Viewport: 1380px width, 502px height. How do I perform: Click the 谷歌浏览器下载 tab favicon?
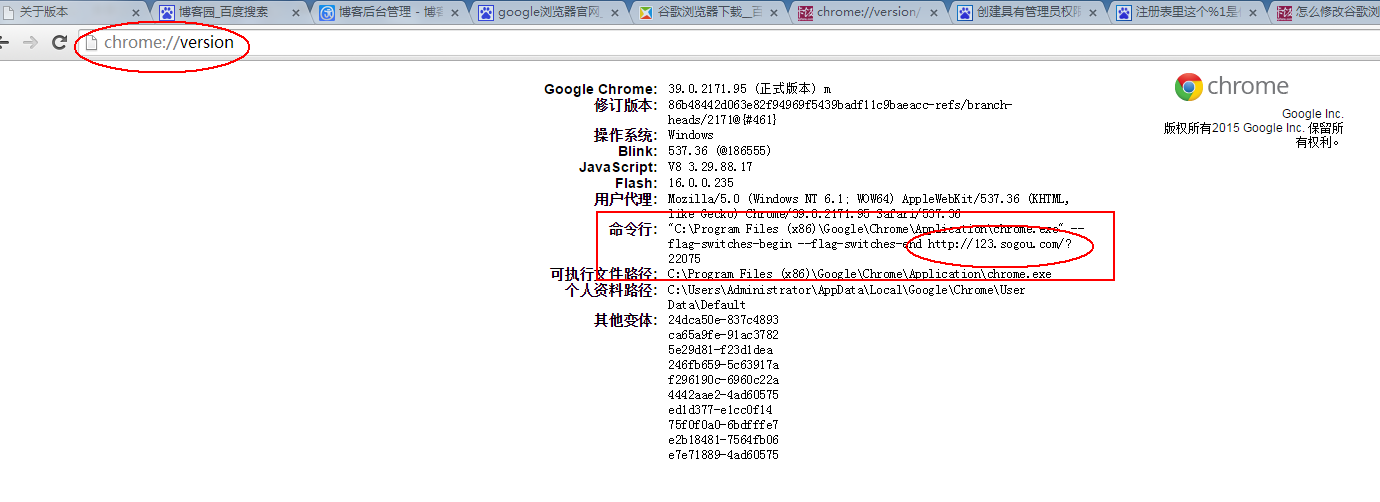pyautogui.click(x=646, y=13)
